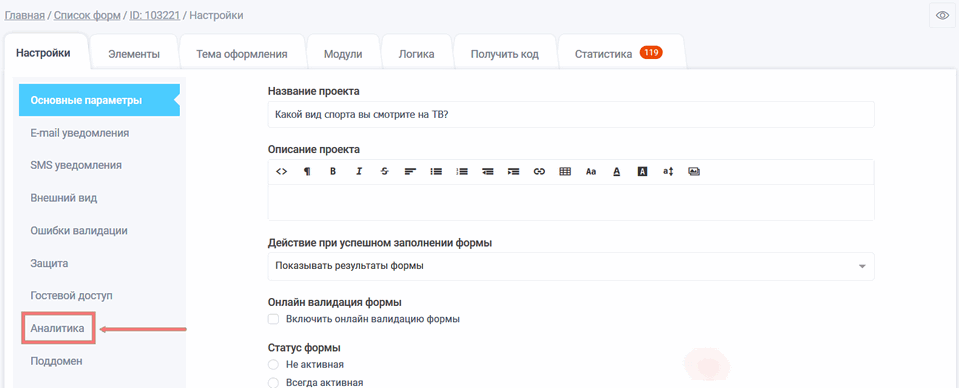Switch to the Логика tab
959x388 pixels.
[x=417, y=54]
